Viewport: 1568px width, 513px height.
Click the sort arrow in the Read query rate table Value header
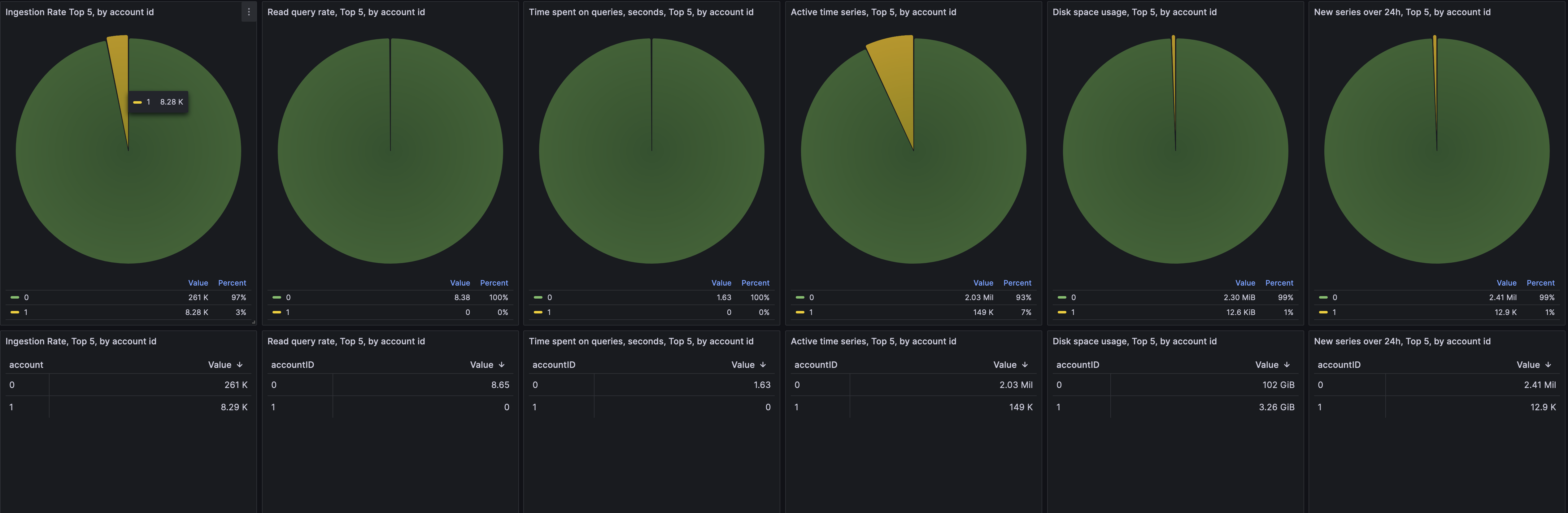point(502,364)
